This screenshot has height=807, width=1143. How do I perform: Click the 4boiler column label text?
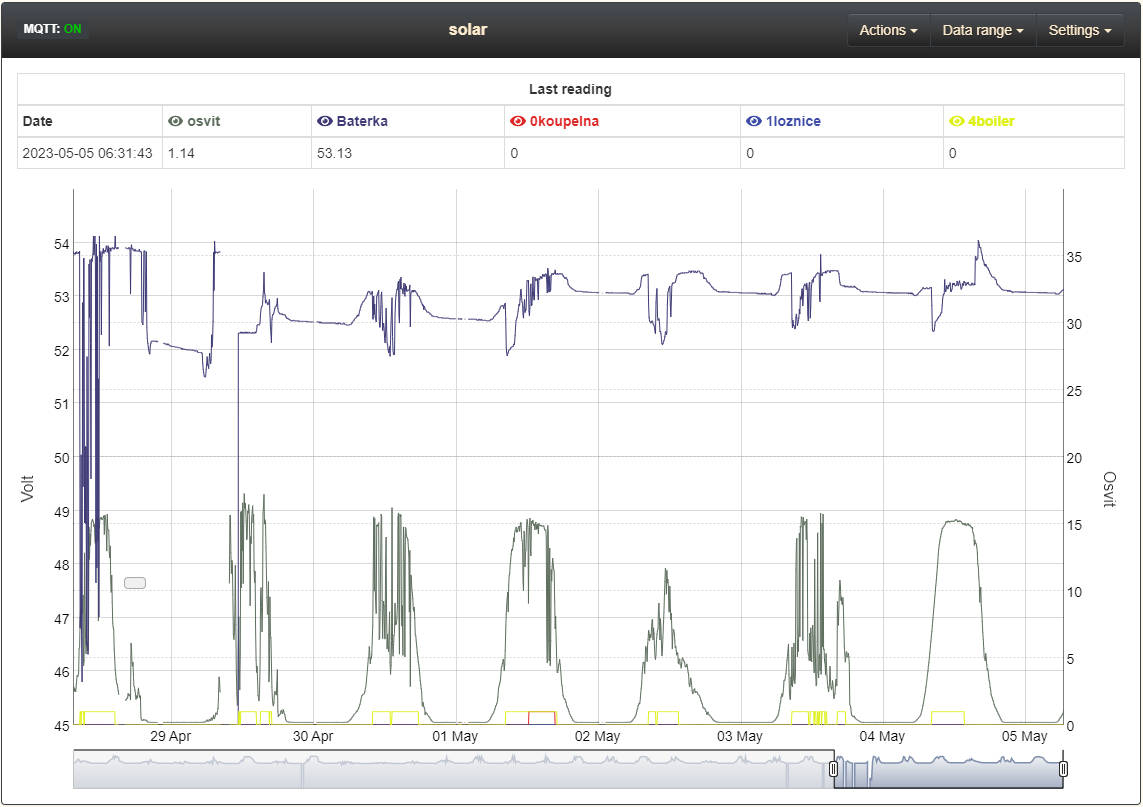[x=991, y=121]
